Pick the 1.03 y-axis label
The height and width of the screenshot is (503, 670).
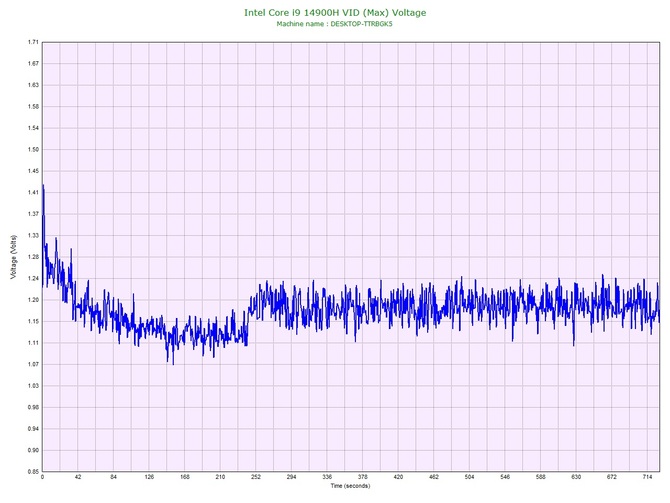tap(33, 386)
